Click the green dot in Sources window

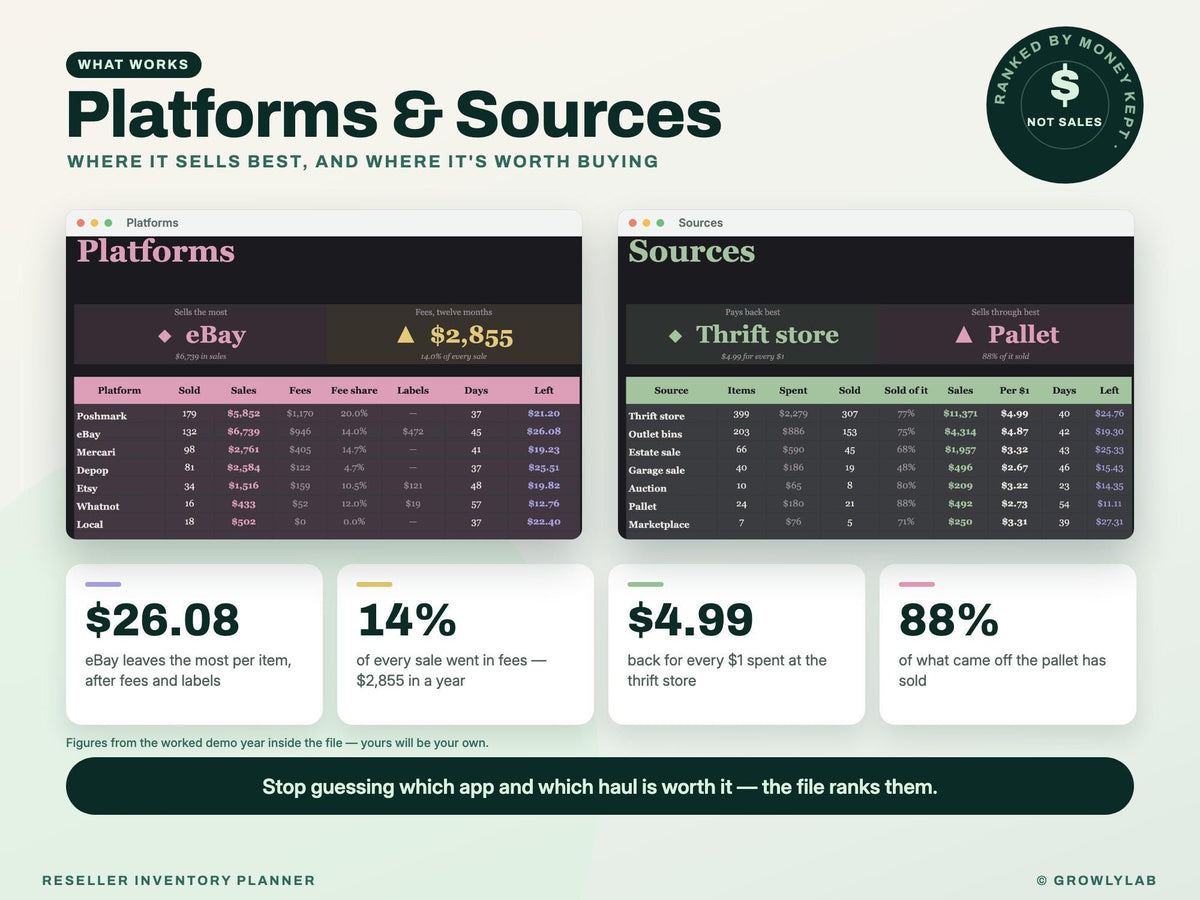click(660, 223)
